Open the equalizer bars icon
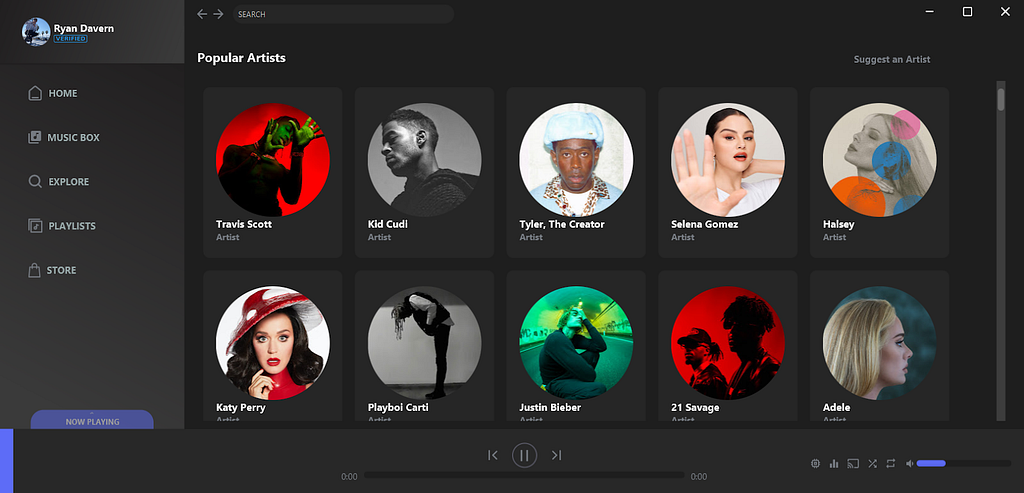The height and width of the screenshot is (493, 1024). [x=834, y=464]
